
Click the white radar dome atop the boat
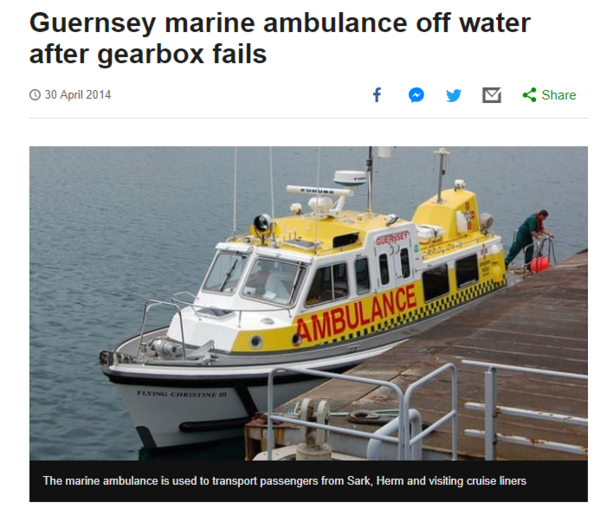pos(350,178)
